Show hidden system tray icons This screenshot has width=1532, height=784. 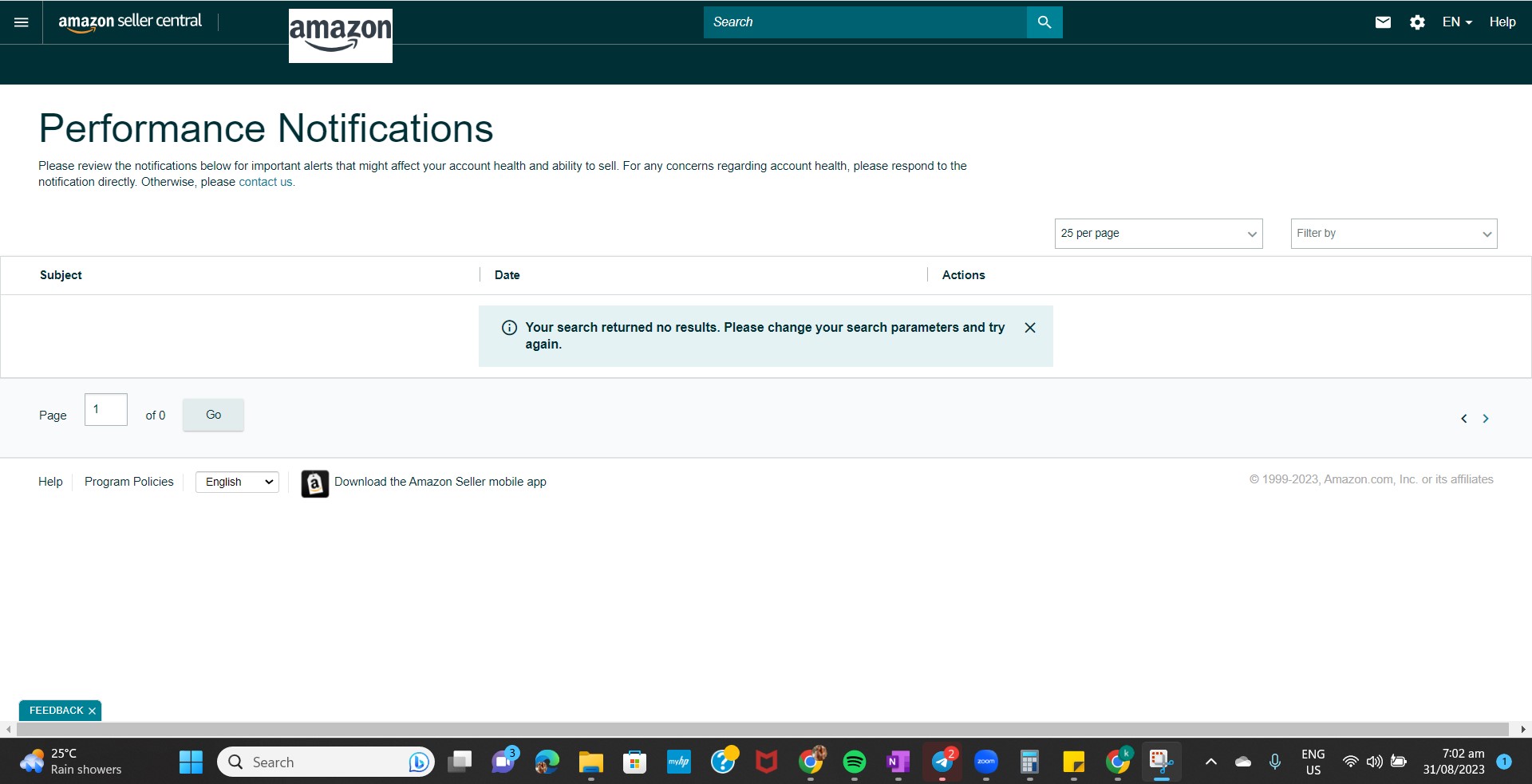click(x=1210, y=762)
